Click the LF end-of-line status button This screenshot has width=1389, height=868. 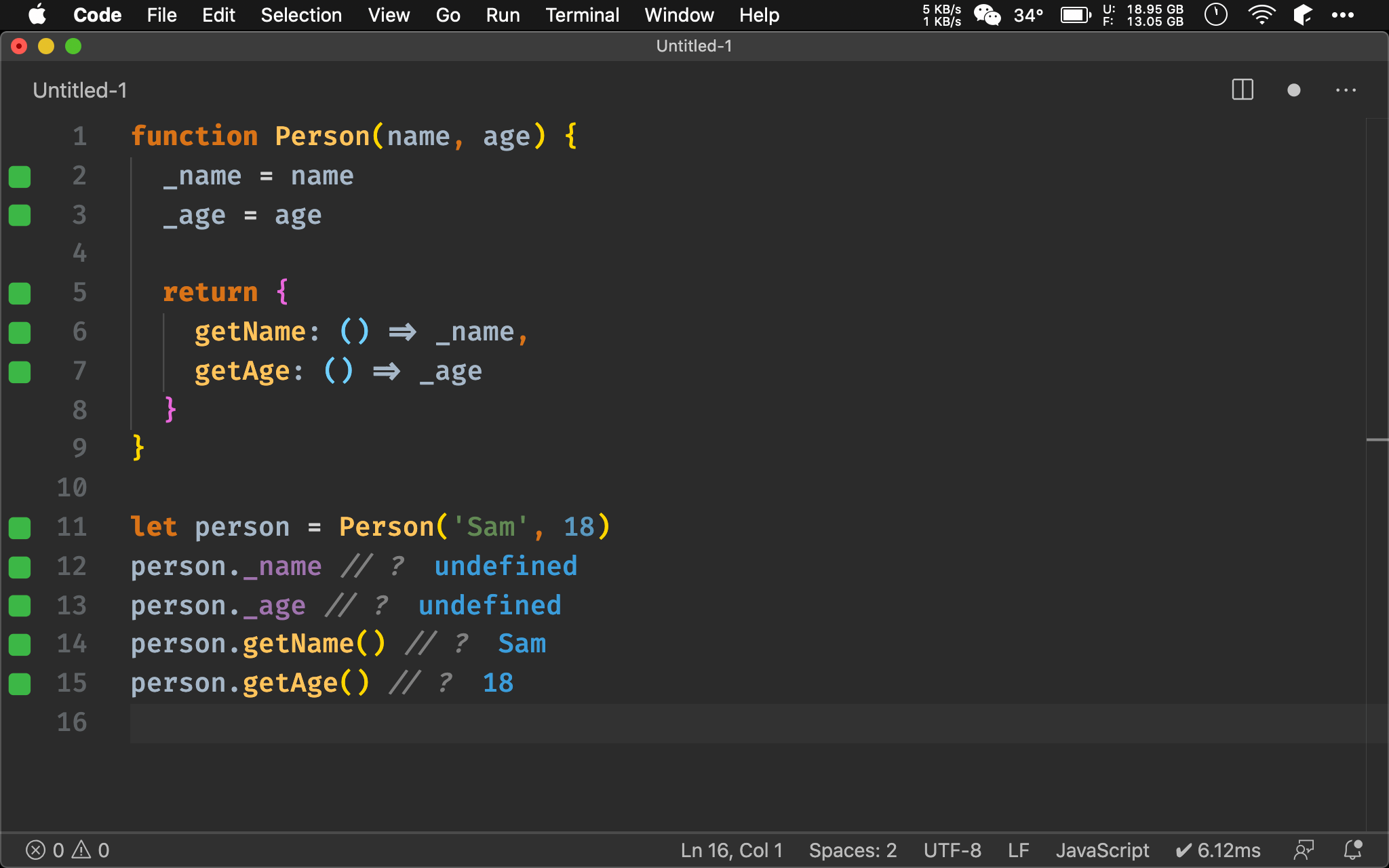coord(1018,850)
